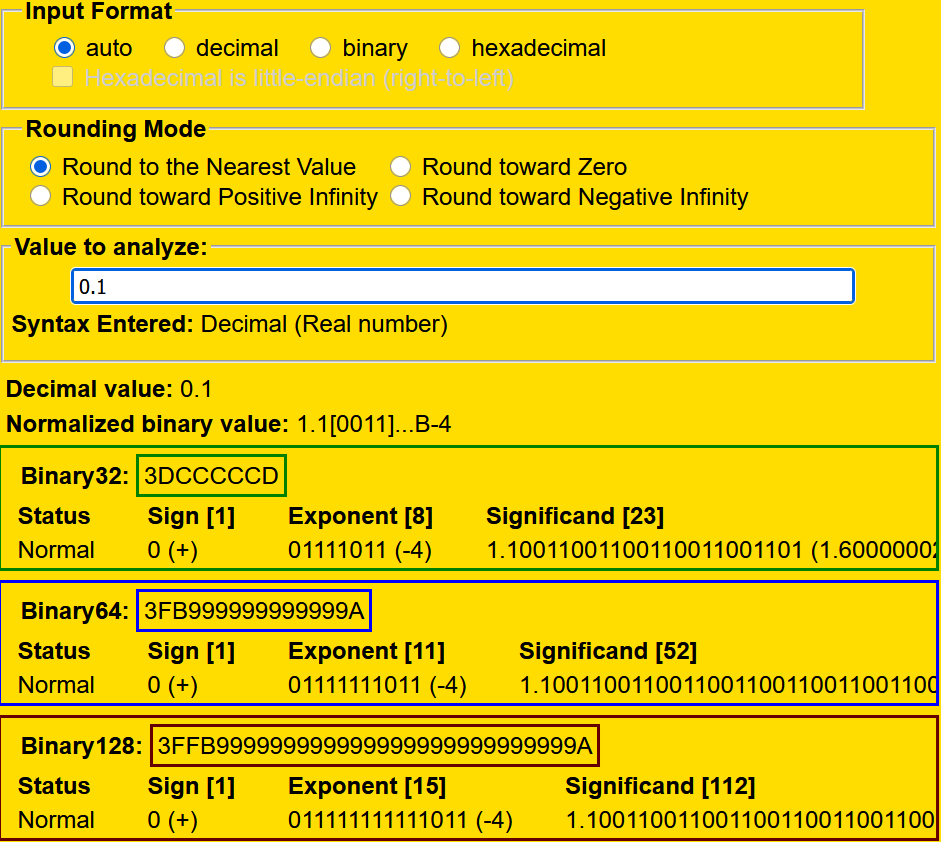This screenshot has height=842, width=941.
Task: Switch input format to binary
Action: pos(320,48)
